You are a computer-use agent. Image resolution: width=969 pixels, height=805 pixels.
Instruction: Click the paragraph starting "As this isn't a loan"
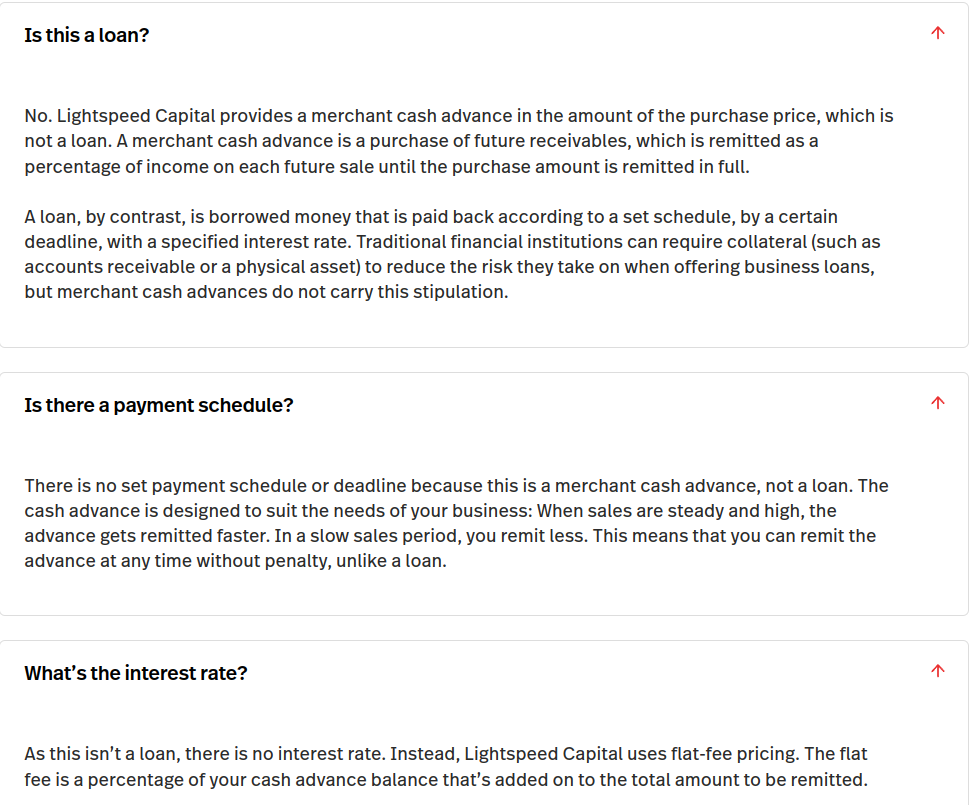(x=445, y=767)
